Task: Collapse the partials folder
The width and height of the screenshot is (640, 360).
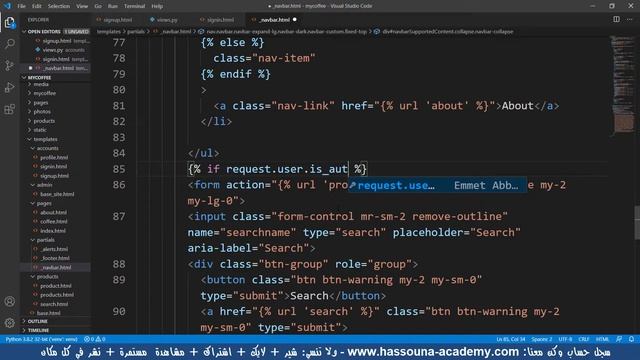Action: pos(45,240)
